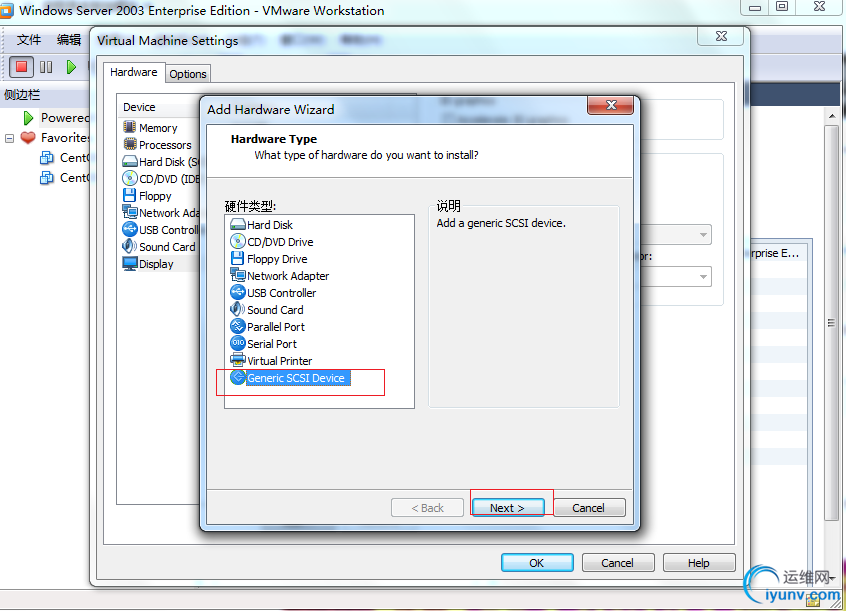The image size is (846, 611).
Task: Choose Sound Card in wizard list
Action: tap(267, 310)
